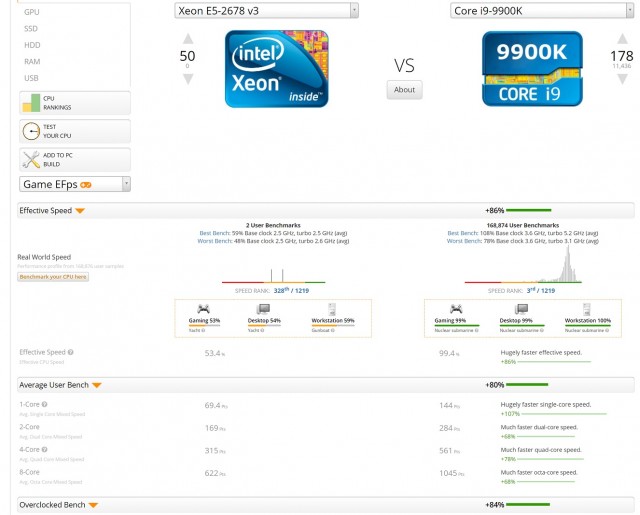Open the Xeon E5-2678 v3 CPU dropdown
This screenshot has height=515, width=640.
pos(267,11)
